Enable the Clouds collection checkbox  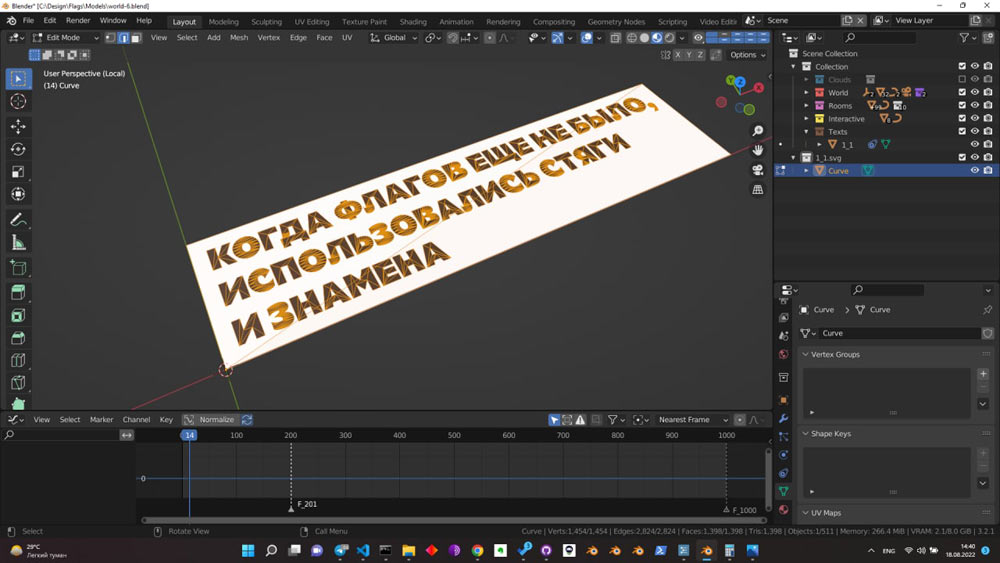962,80
